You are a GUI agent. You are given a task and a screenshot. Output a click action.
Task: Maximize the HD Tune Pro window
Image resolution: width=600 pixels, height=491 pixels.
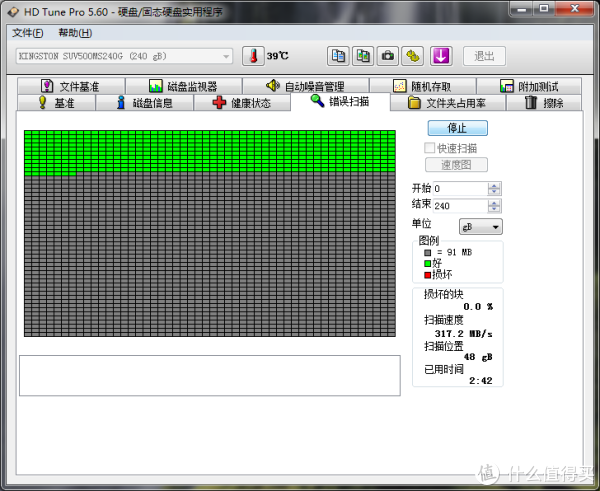(x=544, y=8)
